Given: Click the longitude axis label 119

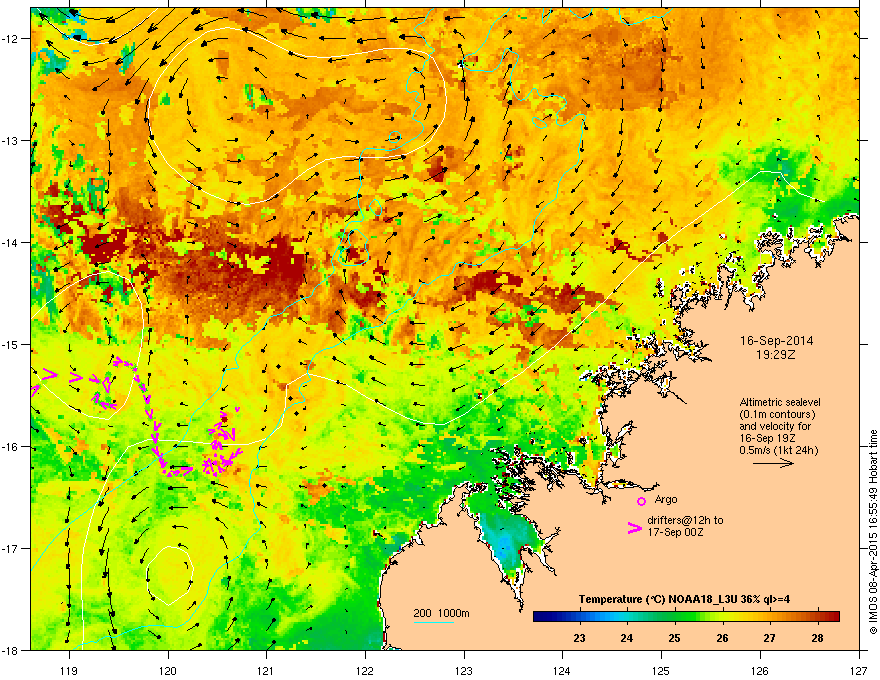Looking at the screenshot, I should (69, 670).
